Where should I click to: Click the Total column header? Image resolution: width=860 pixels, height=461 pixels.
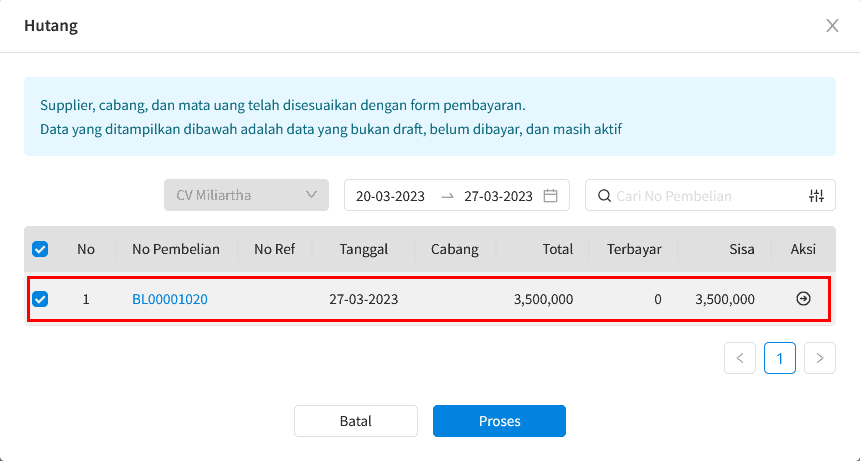[558, 249]
